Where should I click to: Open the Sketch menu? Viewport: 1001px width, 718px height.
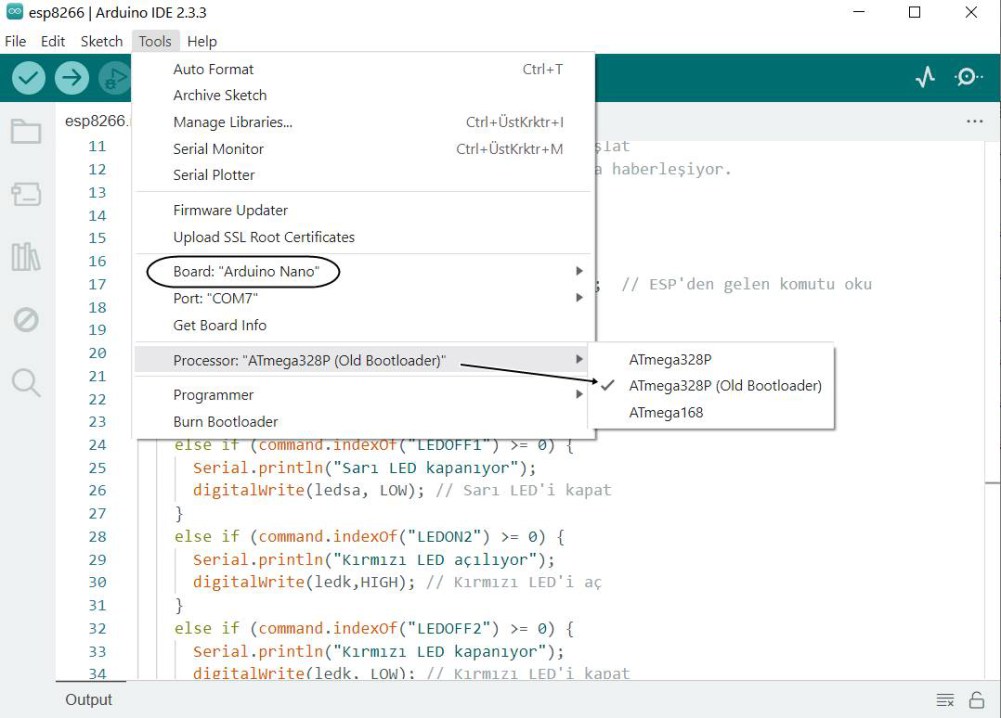[102, 41]
